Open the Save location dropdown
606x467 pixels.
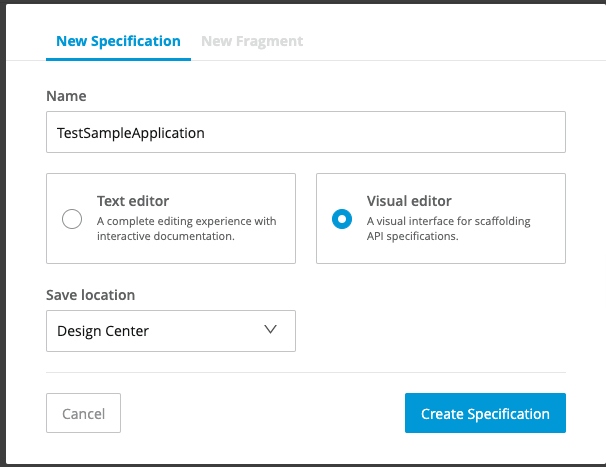click(171, 330)
